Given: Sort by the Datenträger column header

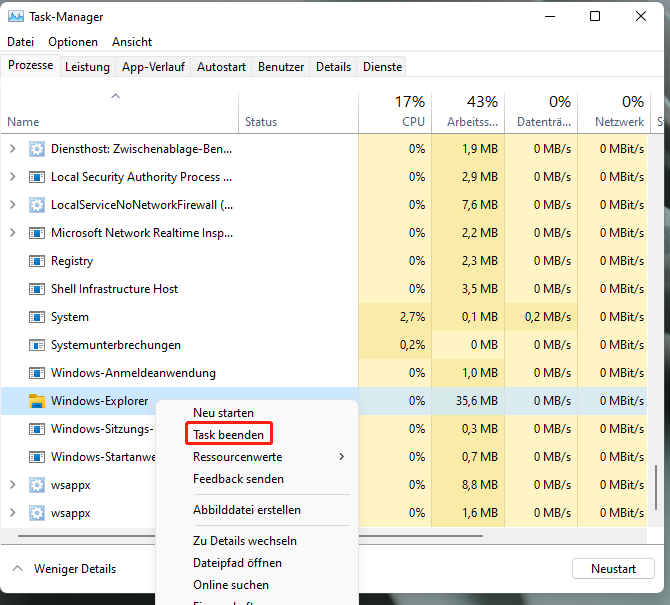Looking at the screenshot, I should (x=541, y=112).
